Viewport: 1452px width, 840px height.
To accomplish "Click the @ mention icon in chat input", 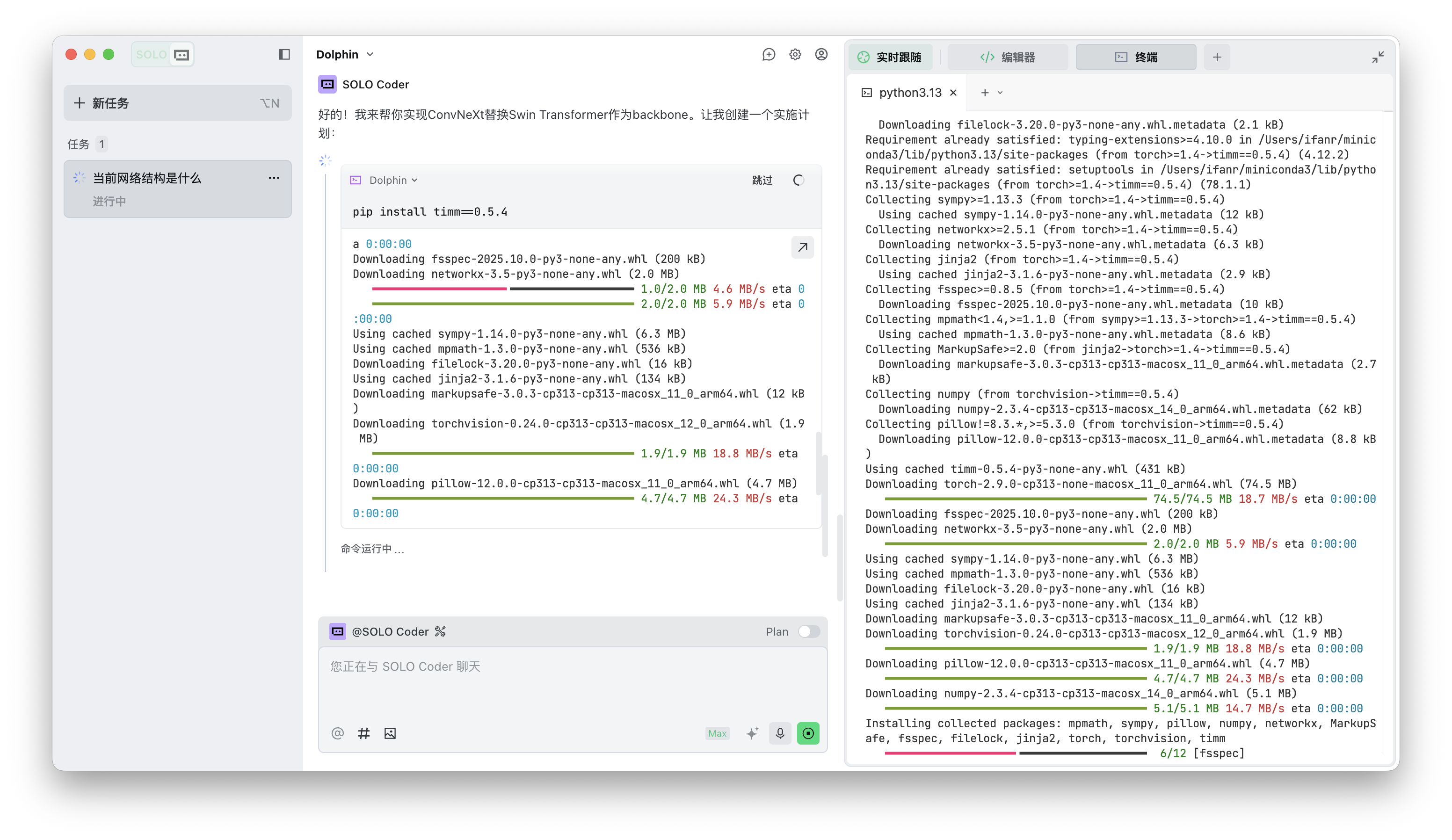I will tap(338, 733).
